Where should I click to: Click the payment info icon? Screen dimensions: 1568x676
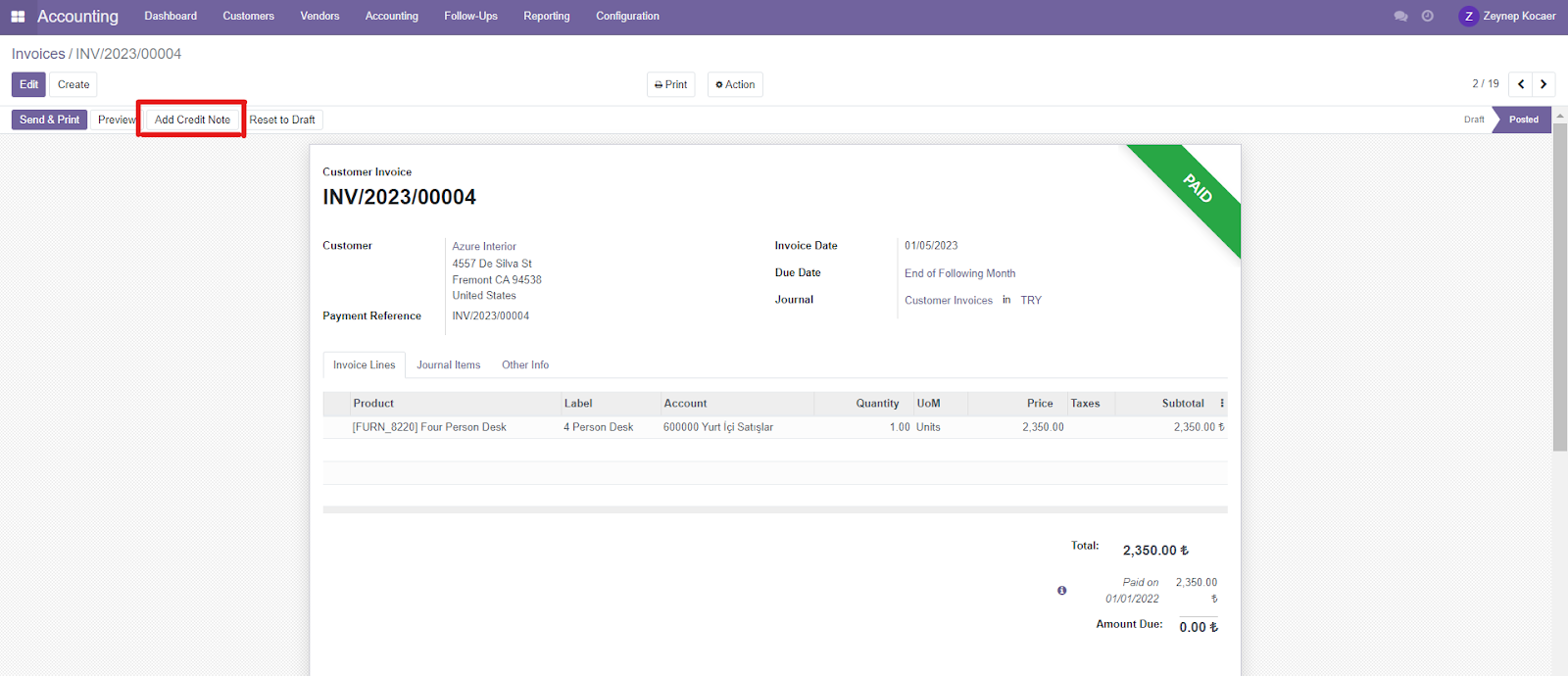point(1061,591)
